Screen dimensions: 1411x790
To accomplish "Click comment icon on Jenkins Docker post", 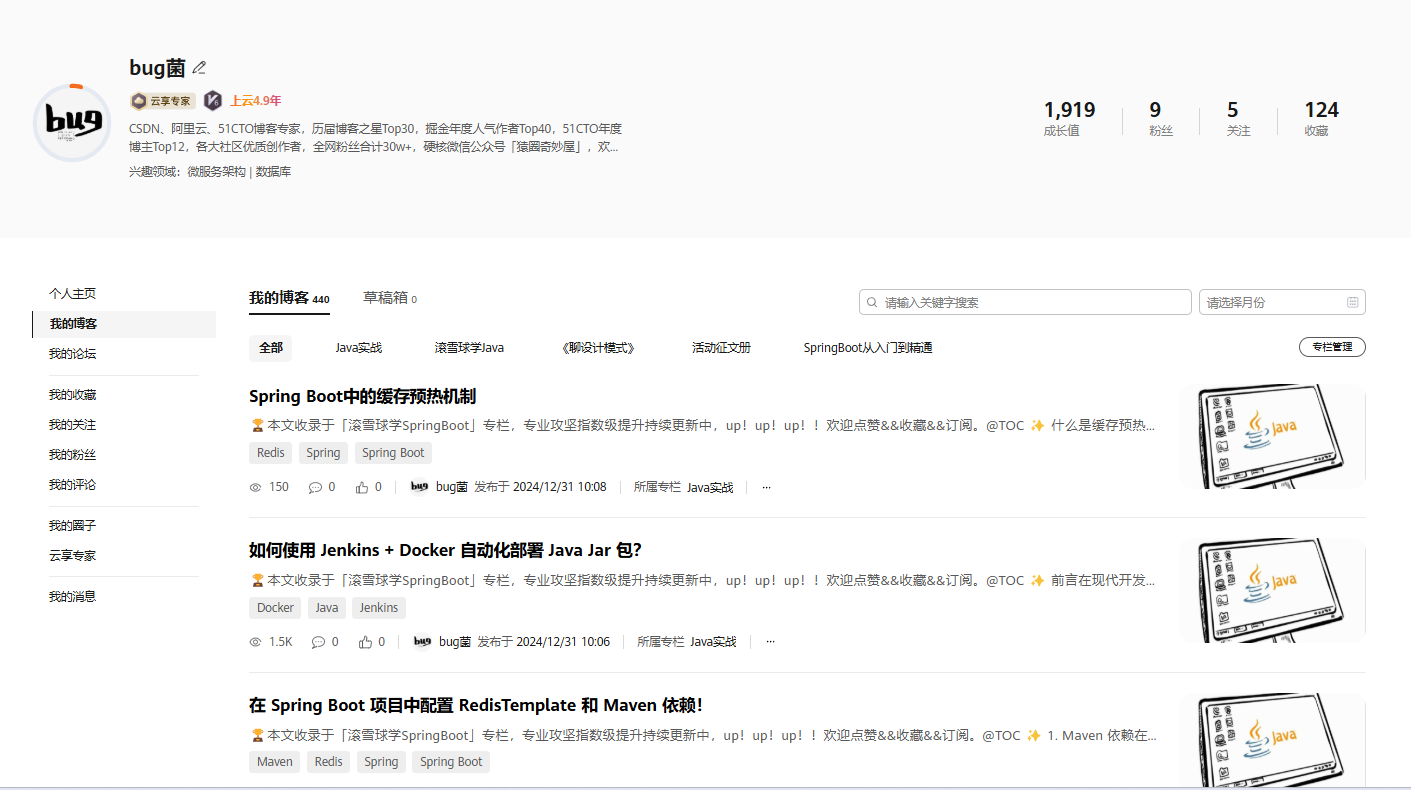I will [x=318, y=642].
